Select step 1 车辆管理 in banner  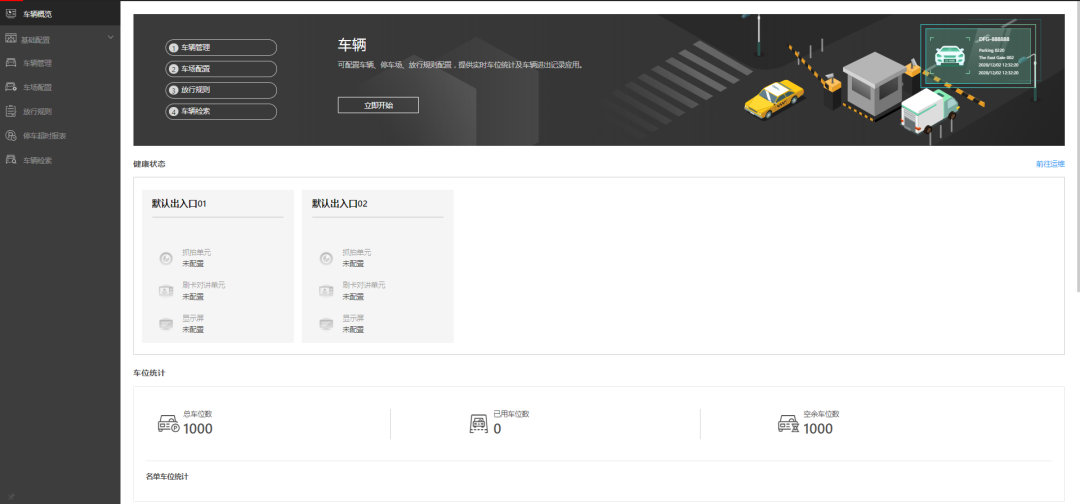221,48
